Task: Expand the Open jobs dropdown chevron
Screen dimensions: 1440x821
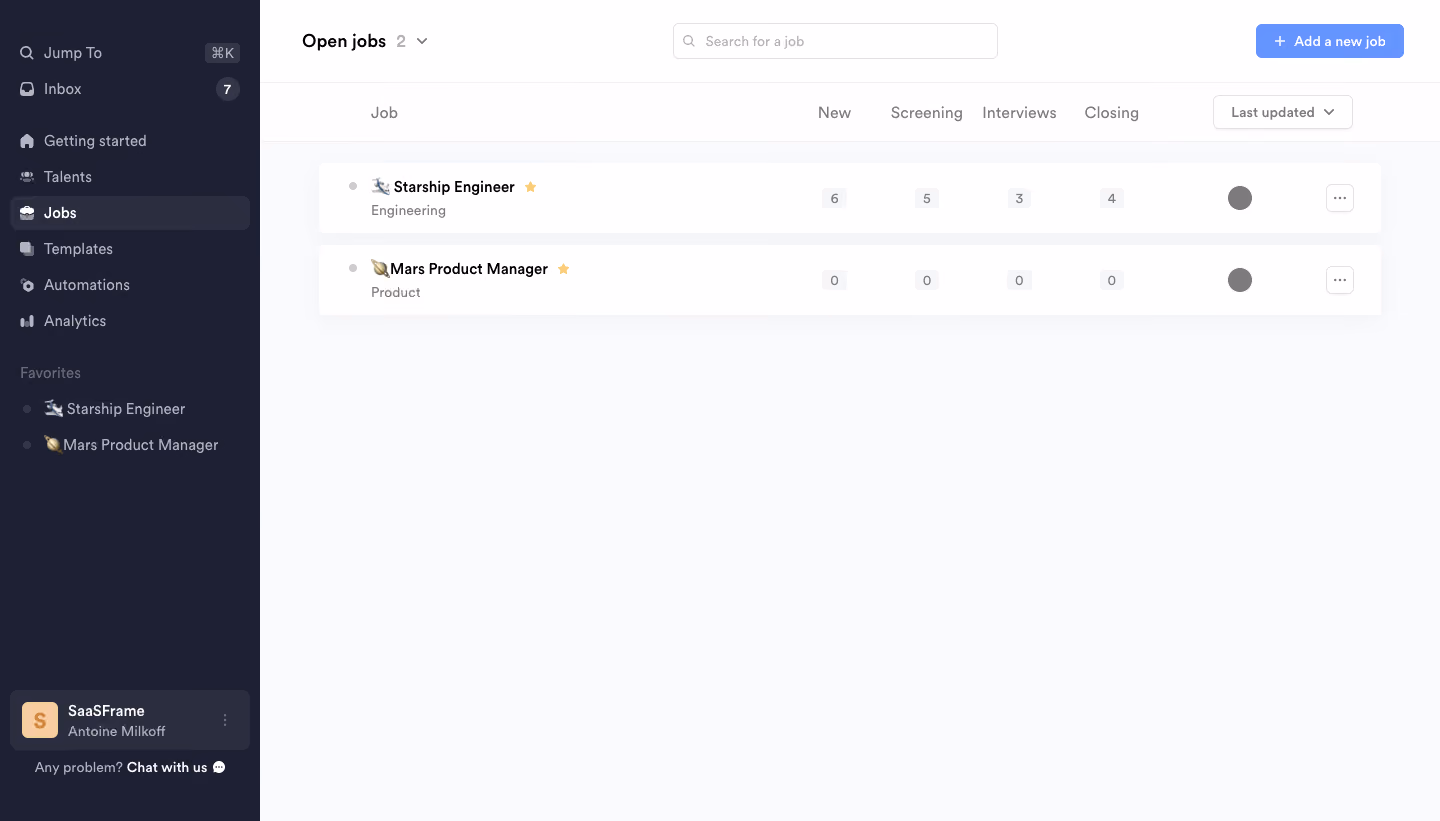Action: pos(422,41)
